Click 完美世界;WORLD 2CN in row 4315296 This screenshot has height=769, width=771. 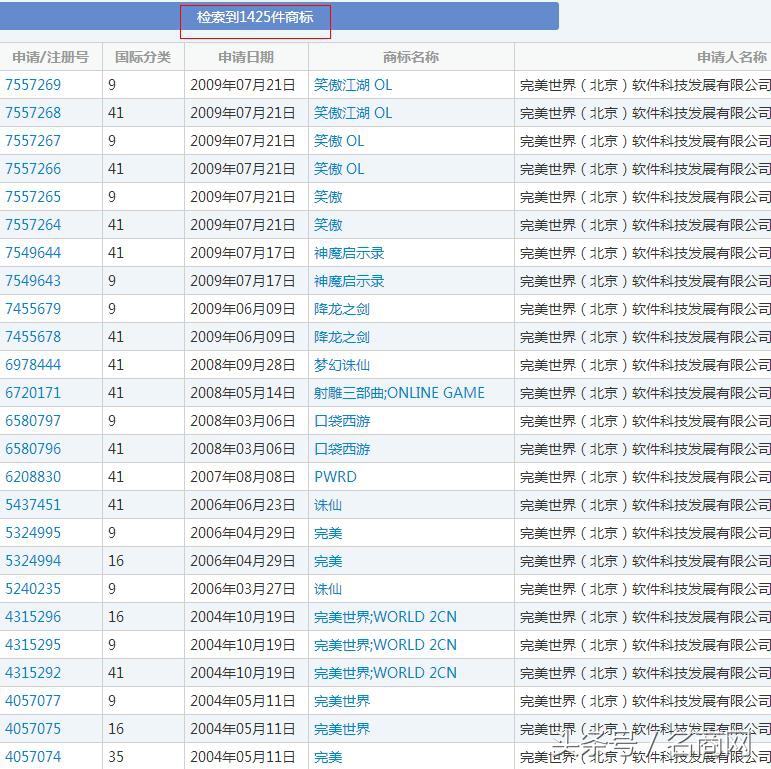tap(386, 618)
